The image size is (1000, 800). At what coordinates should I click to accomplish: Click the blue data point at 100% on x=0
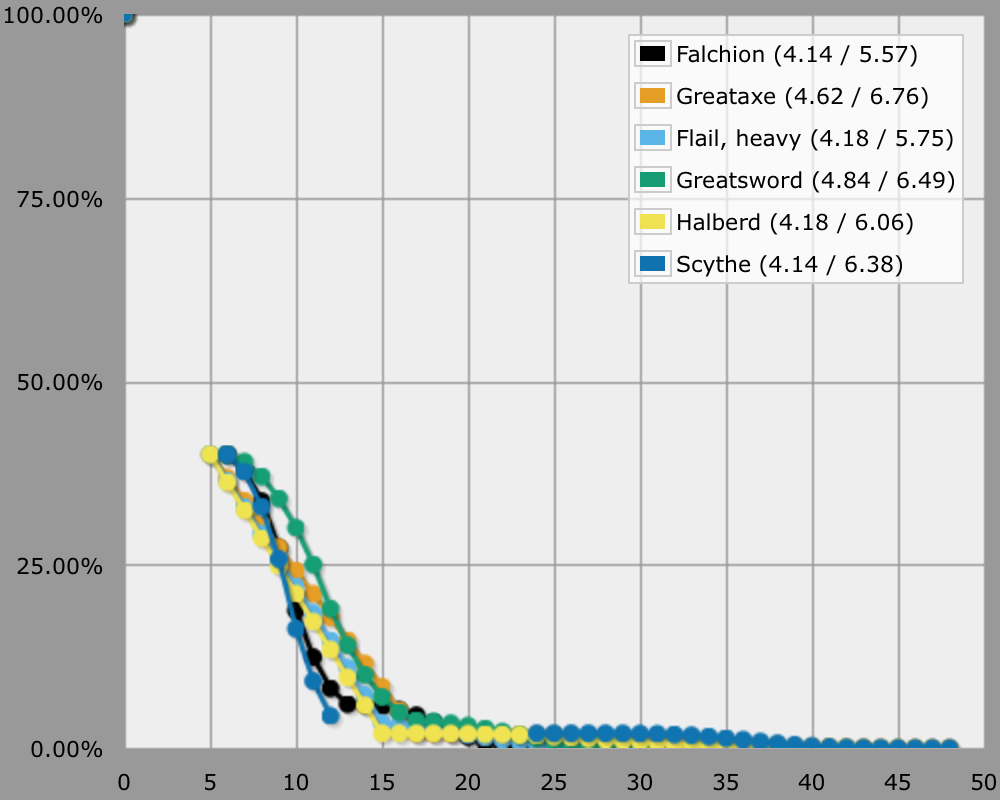coord(125,17)
